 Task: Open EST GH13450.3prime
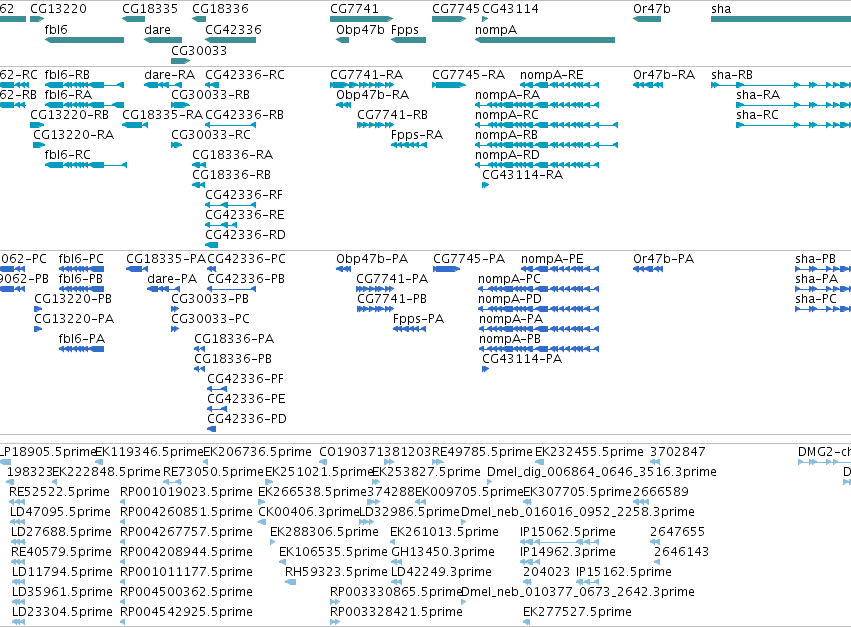pos(443,552)
